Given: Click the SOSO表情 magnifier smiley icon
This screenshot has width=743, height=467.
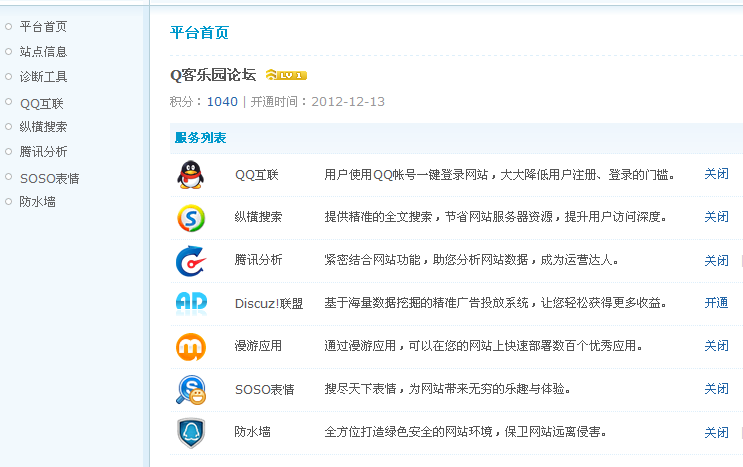Looking at the screenshot, I should pyautogui.click(x=191, y=390).
